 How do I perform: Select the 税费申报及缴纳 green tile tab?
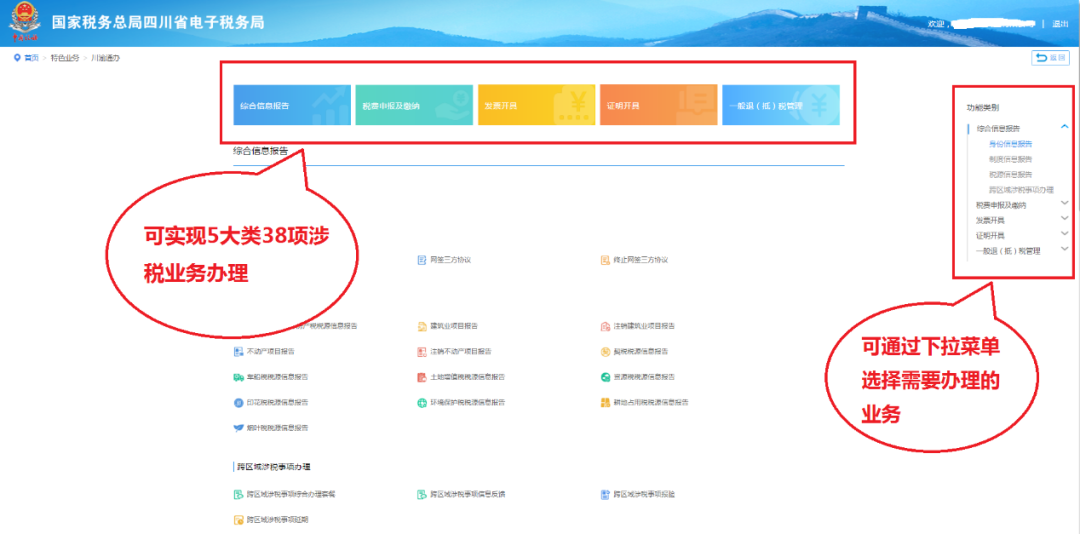[x=414, y=105]
